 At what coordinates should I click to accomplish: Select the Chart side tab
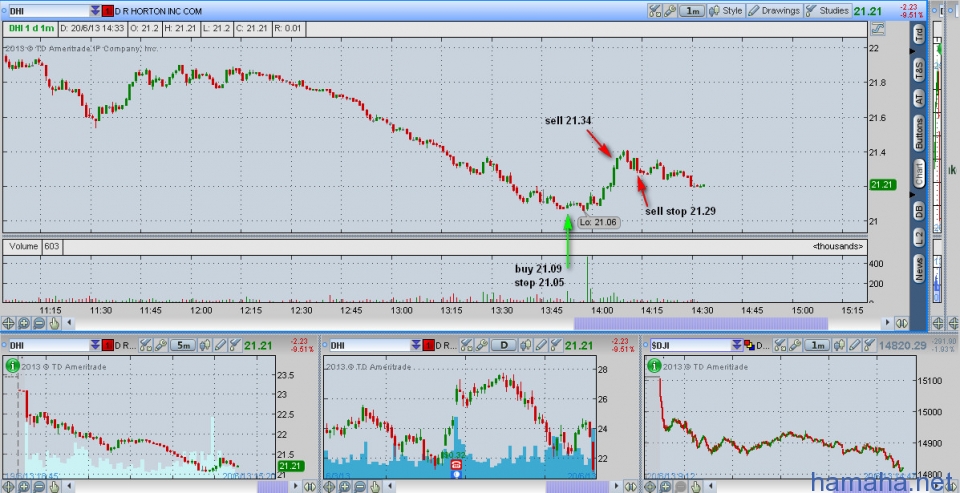(919, 173)
